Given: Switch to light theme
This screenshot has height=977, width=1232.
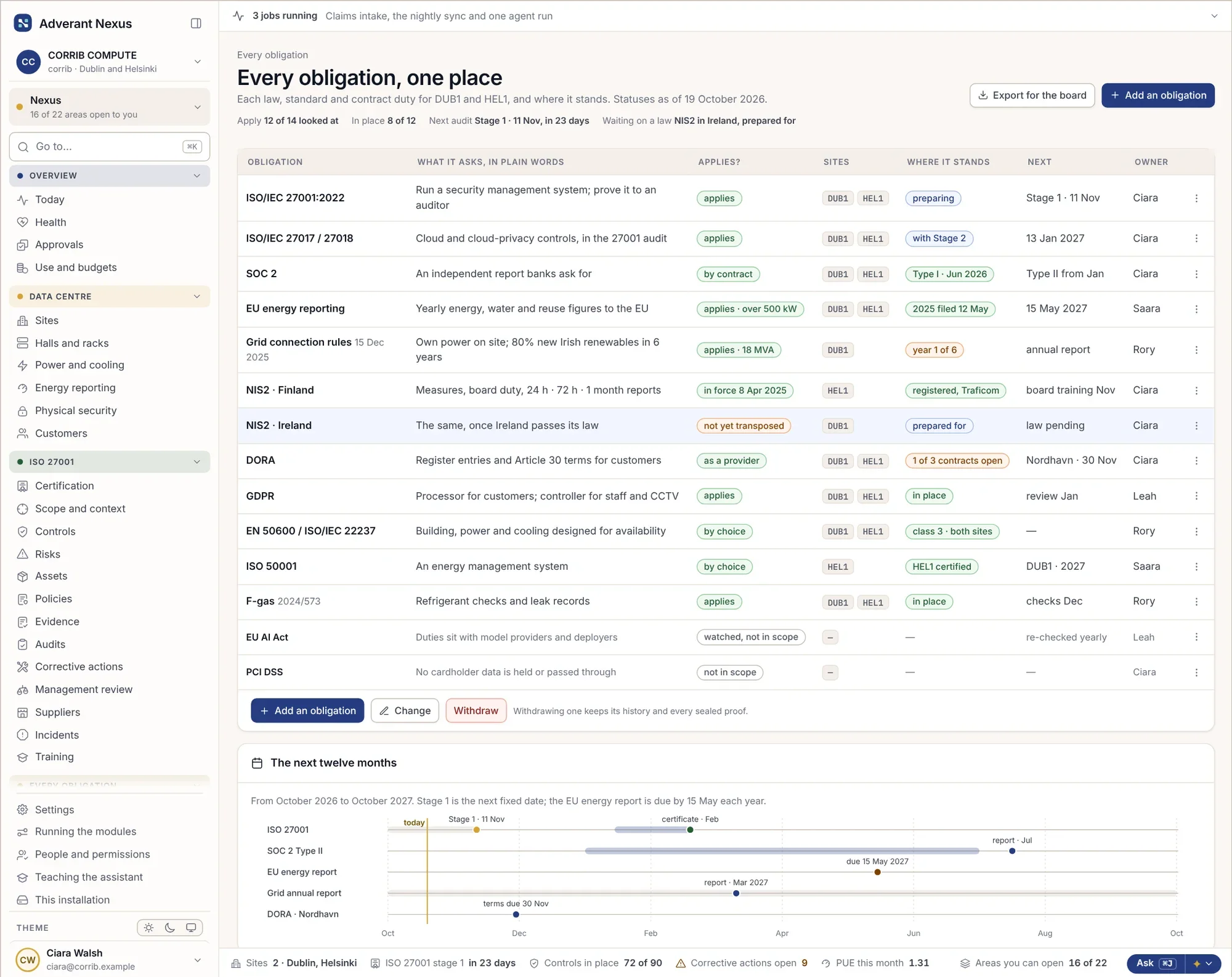Looking at the screenshot, I should [149, 928].
